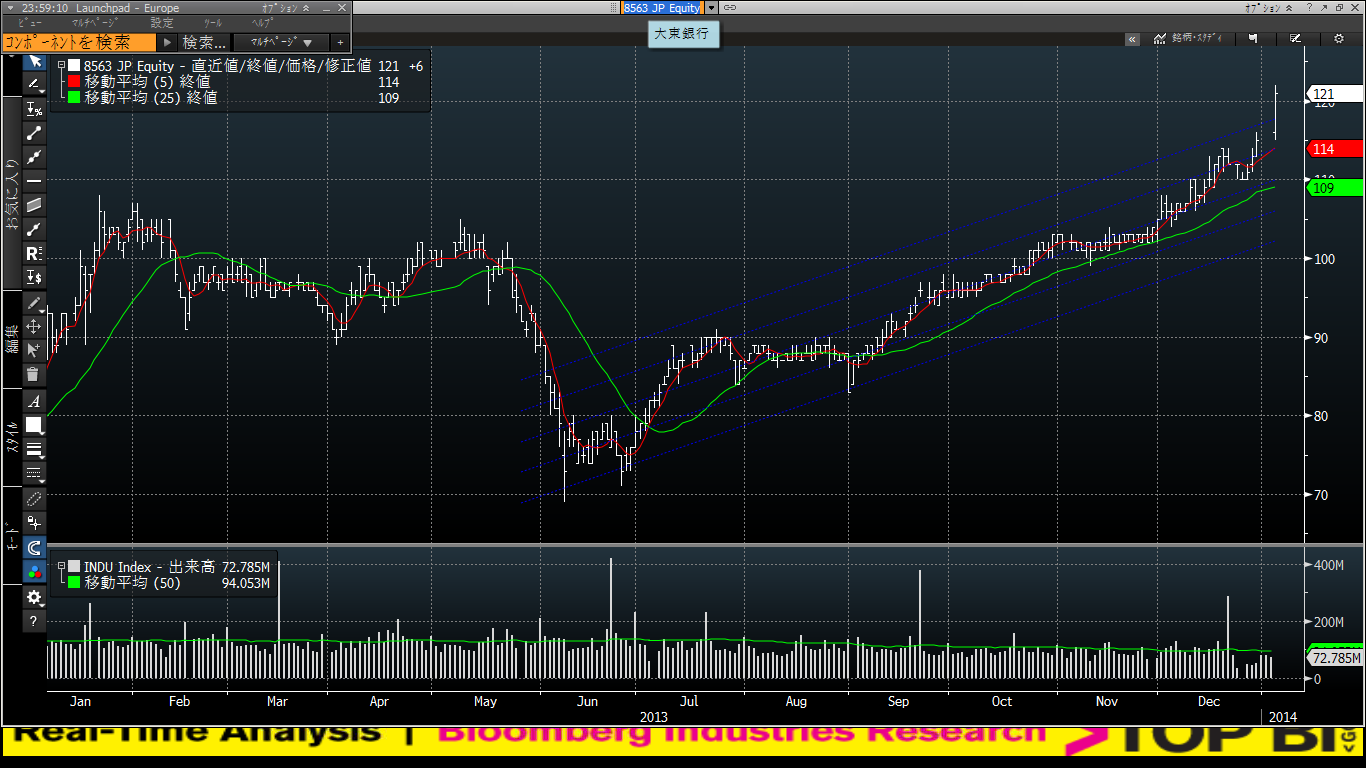Viewport: 1366px width, 768px height.
Task: Pick the horizontal line tool
Action: tap(34, 181)
